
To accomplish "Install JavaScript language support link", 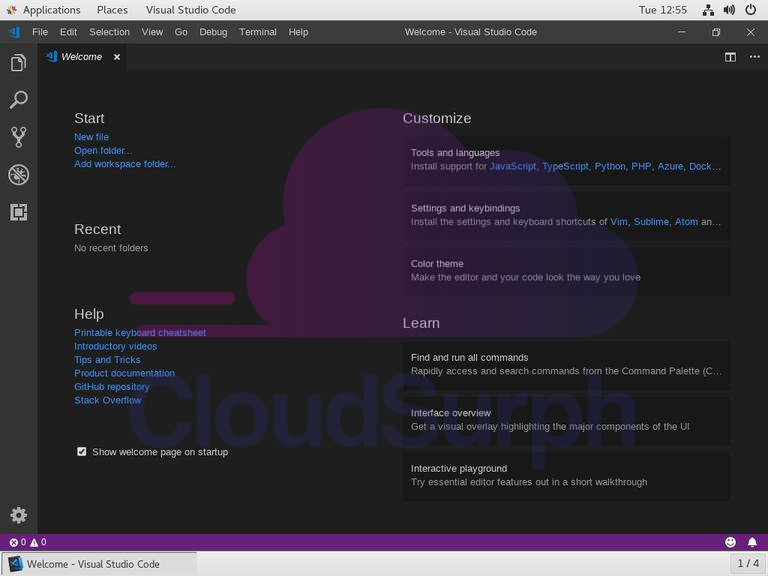I will [513, 166].
